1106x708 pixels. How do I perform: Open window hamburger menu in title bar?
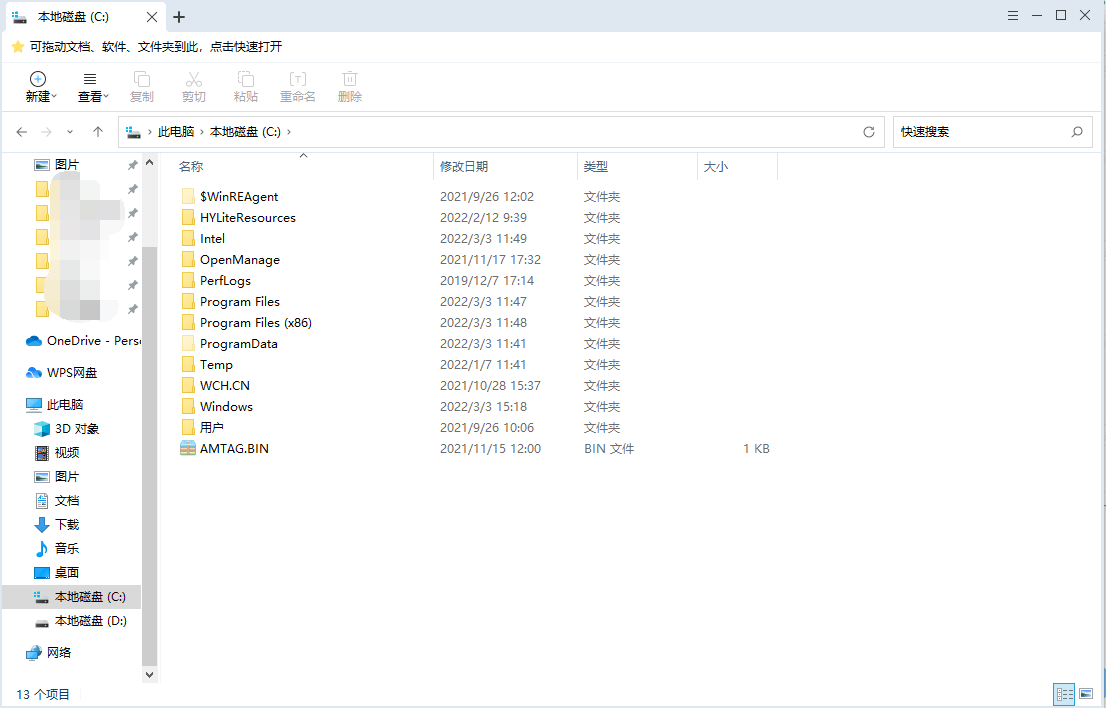[x=1013, y=15]
